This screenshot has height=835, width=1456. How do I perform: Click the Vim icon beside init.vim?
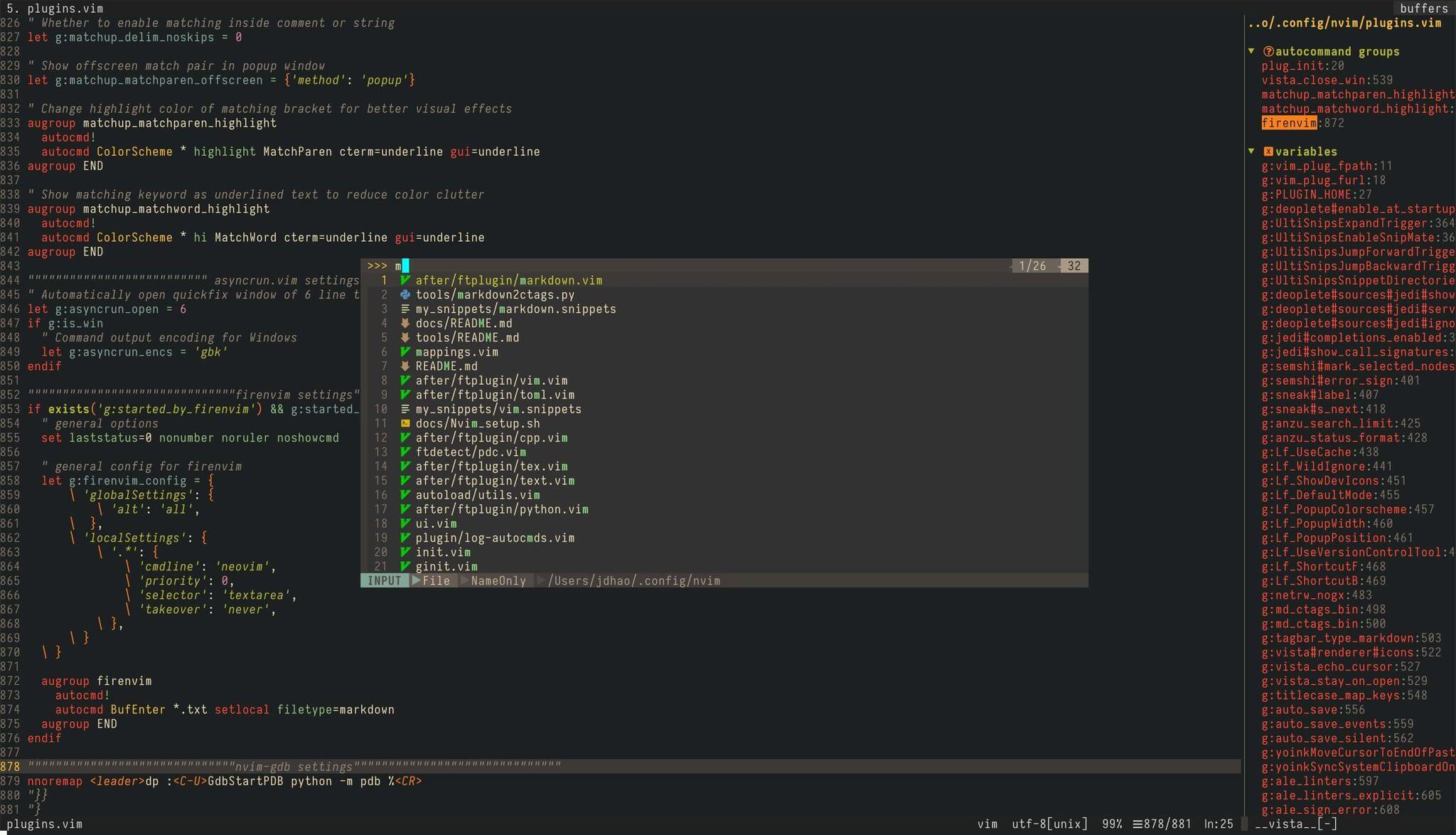click(x=405, y=553)
